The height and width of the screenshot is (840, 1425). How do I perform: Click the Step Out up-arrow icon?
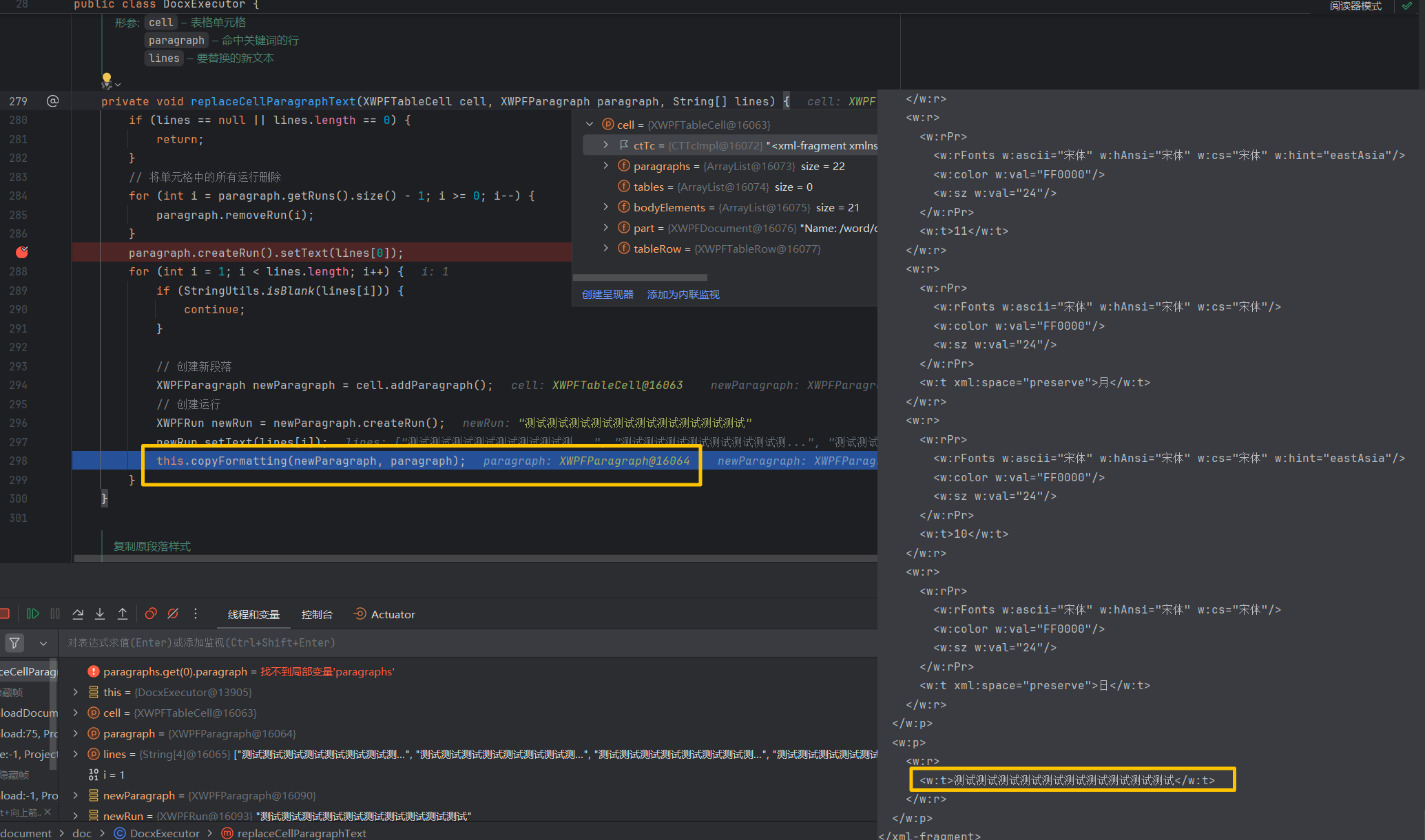coord(123,613)
